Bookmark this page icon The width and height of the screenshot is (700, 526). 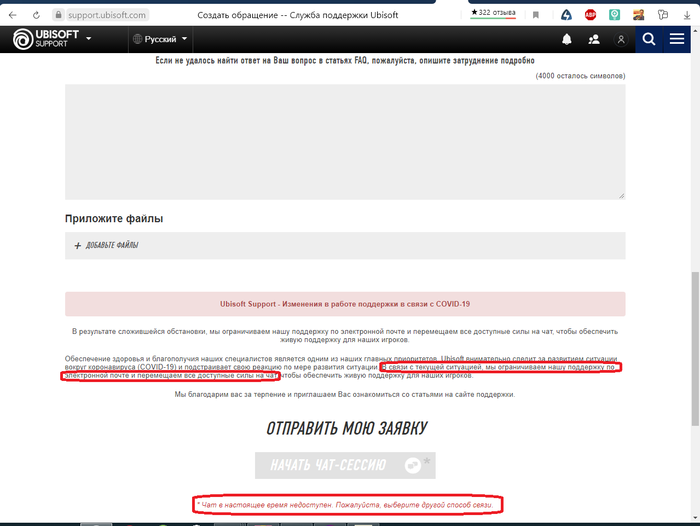[x=537, y=15]
